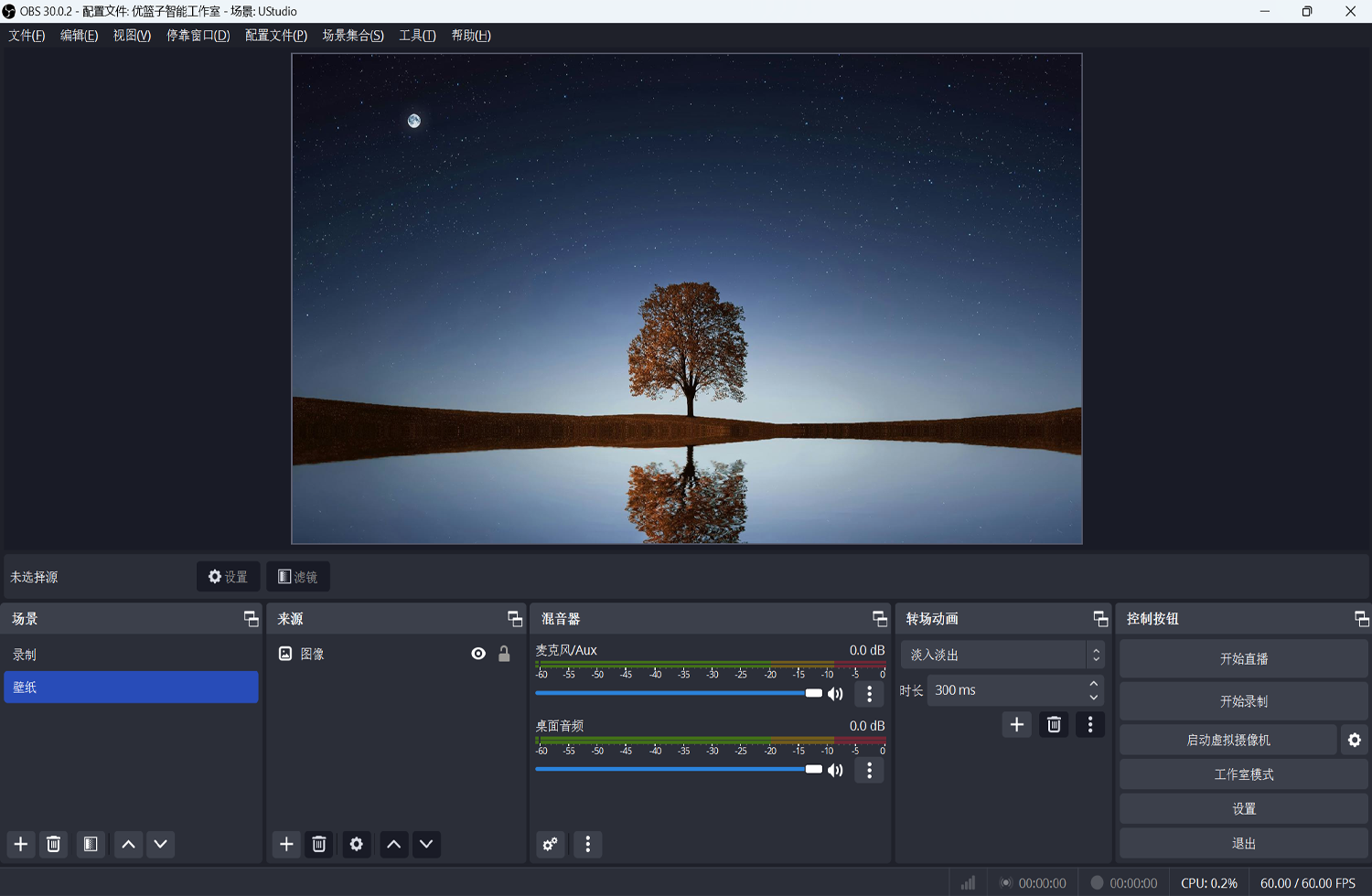Screen dimensions: 1372x896
Task: Click the 开始录制 button
Action: click(x=1243, y=701)
